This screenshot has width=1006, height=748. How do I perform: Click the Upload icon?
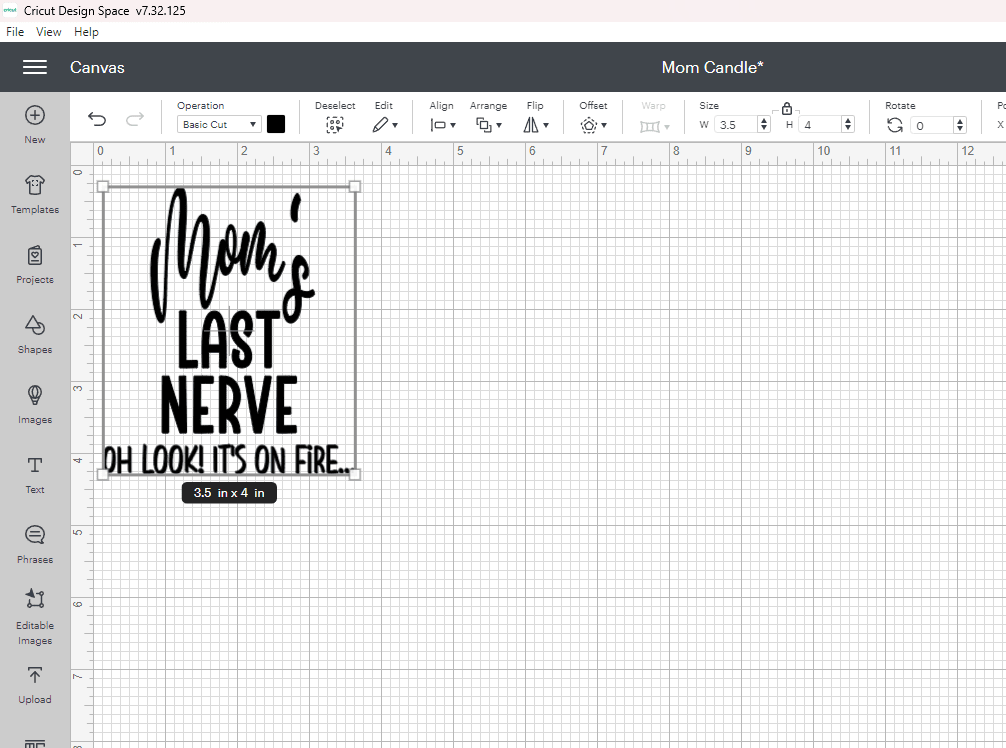point(35,675)
